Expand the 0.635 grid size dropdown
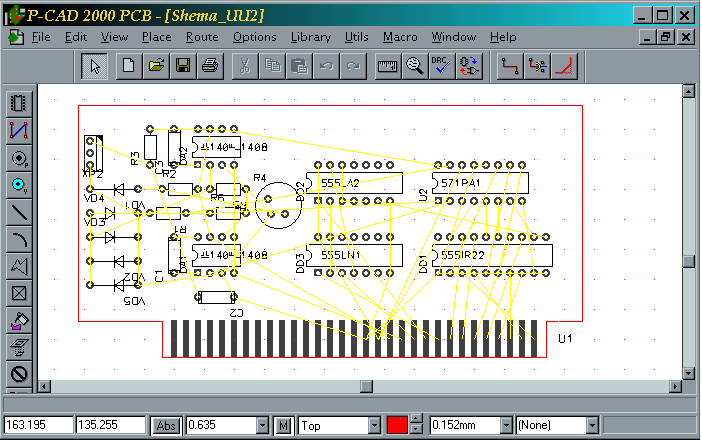This screenshot has height=440, width=702. point(262,426)
